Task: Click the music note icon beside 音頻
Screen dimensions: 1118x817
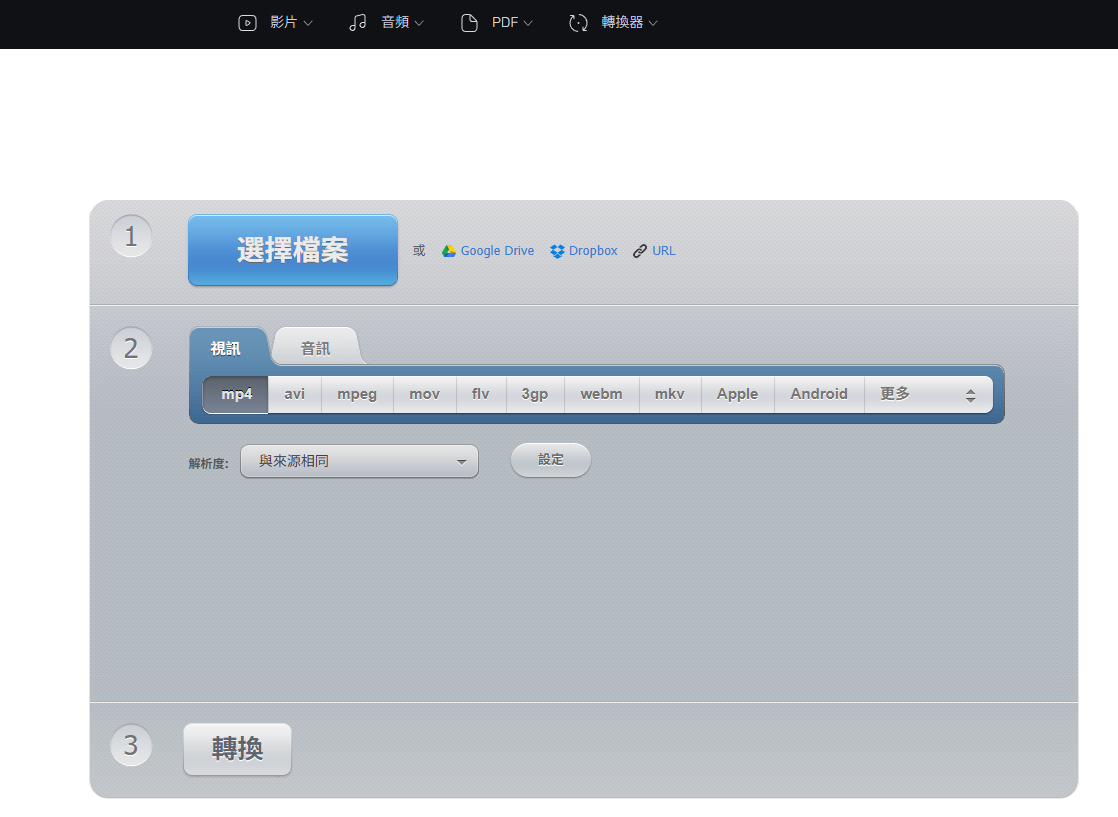Action: pos(357,22)
